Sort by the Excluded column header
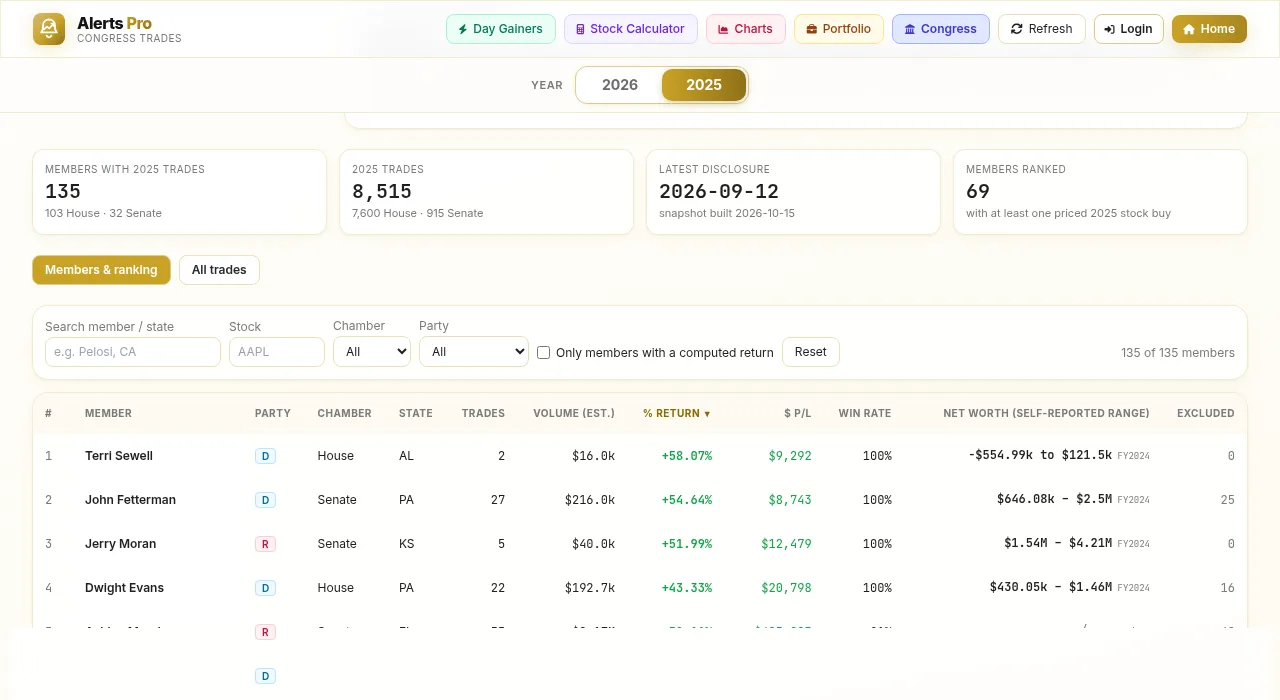 [1206, 413]
